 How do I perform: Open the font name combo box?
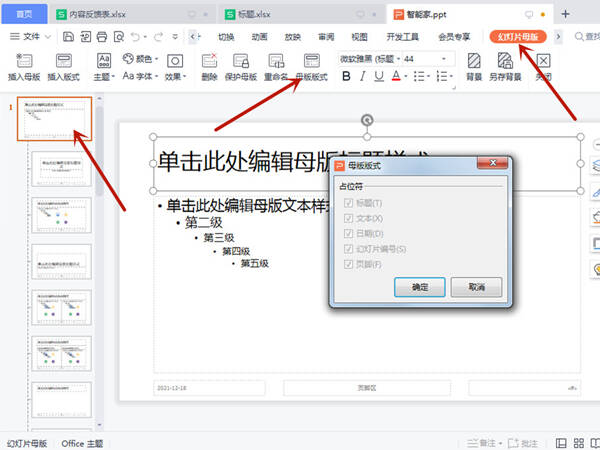[370, 59]
